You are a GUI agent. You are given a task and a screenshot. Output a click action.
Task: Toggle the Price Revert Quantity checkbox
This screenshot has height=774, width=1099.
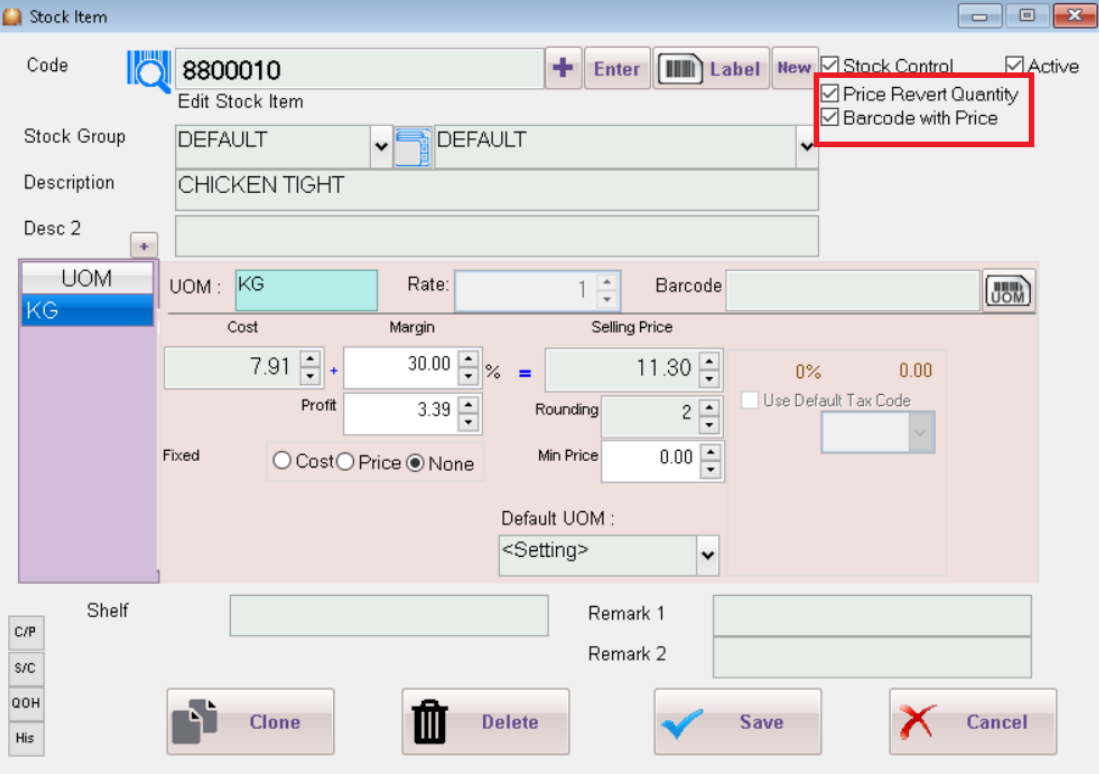[x=830, y=94]
